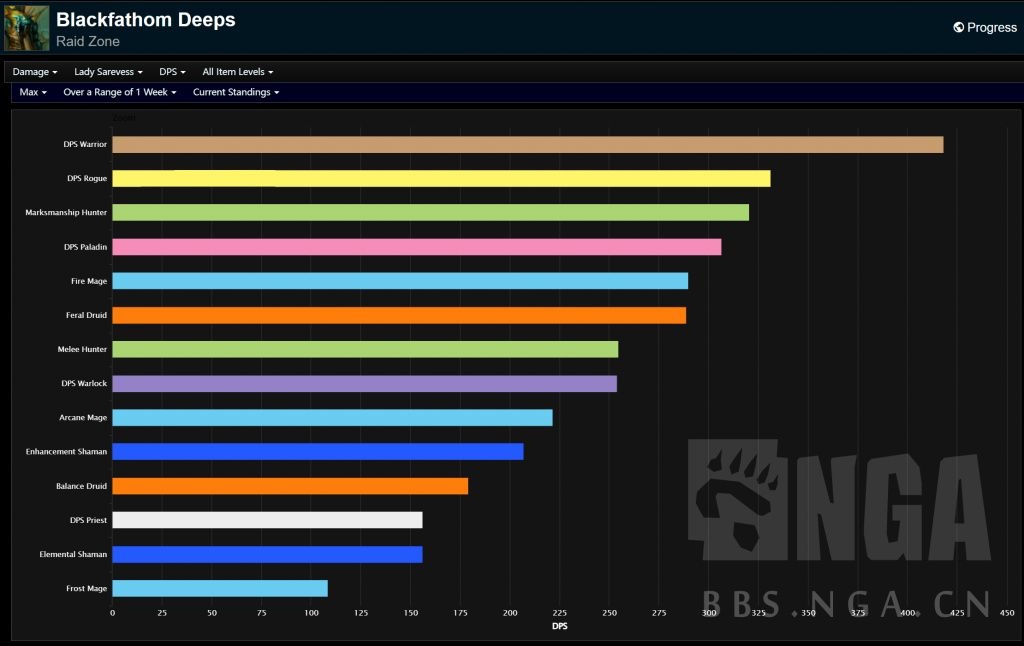Click the Feral Druid axis label
The image size is (1024, 646).
pyautogui.click(x=86, y=315)
